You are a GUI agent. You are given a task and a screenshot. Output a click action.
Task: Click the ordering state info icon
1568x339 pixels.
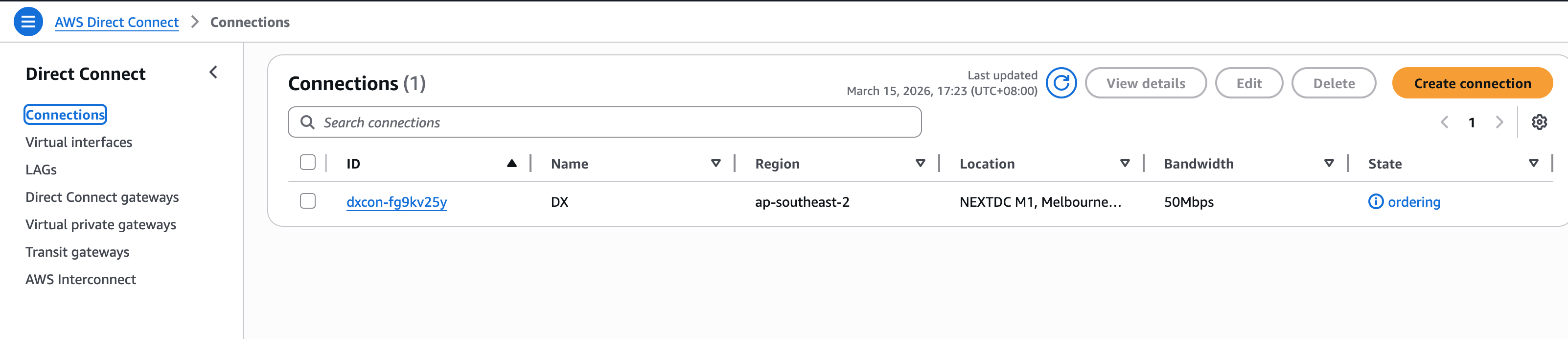[x=1375, y=201]
